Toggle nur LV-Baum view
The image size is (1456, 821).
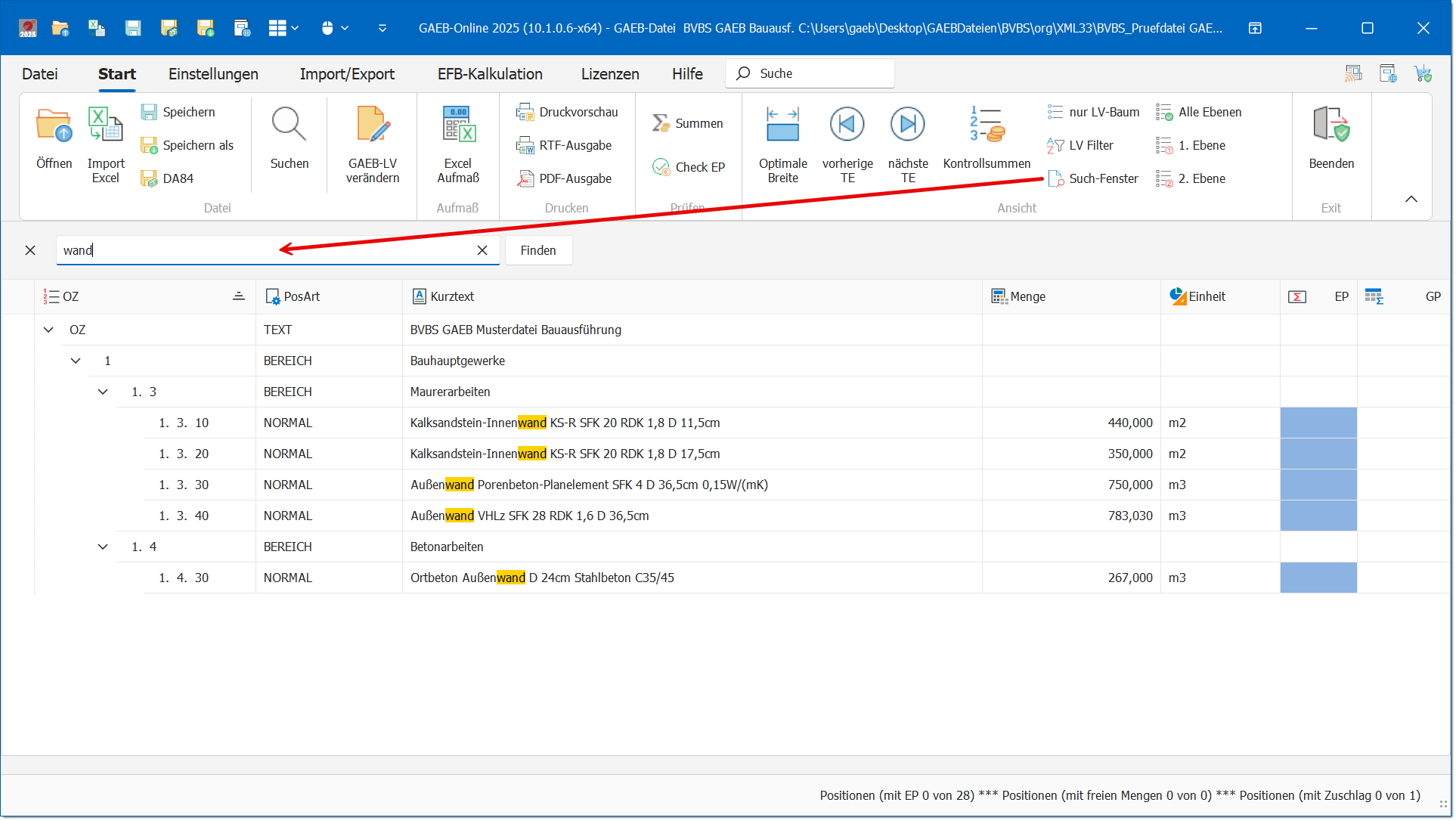point(1093,112)
